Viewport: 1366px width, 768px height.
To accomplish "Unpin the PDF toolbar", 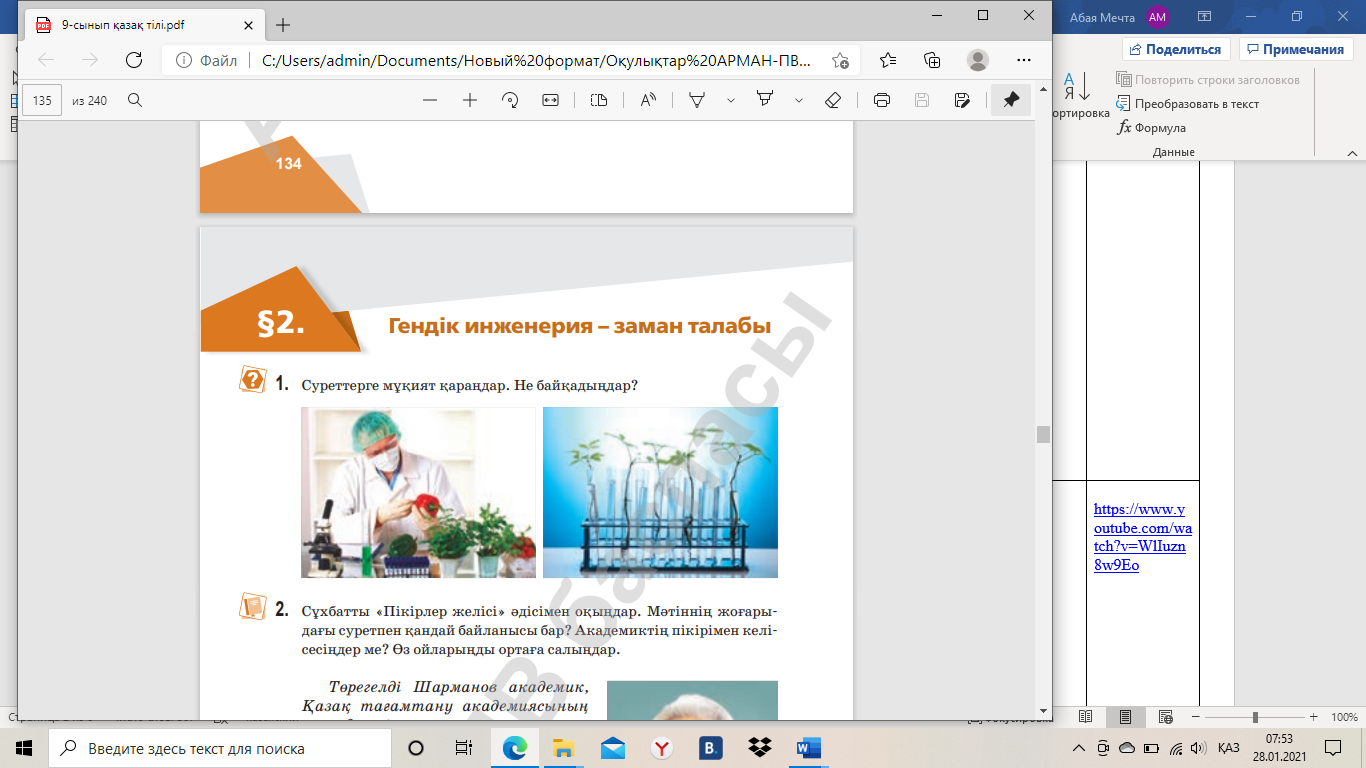I will click(1011, 100).
